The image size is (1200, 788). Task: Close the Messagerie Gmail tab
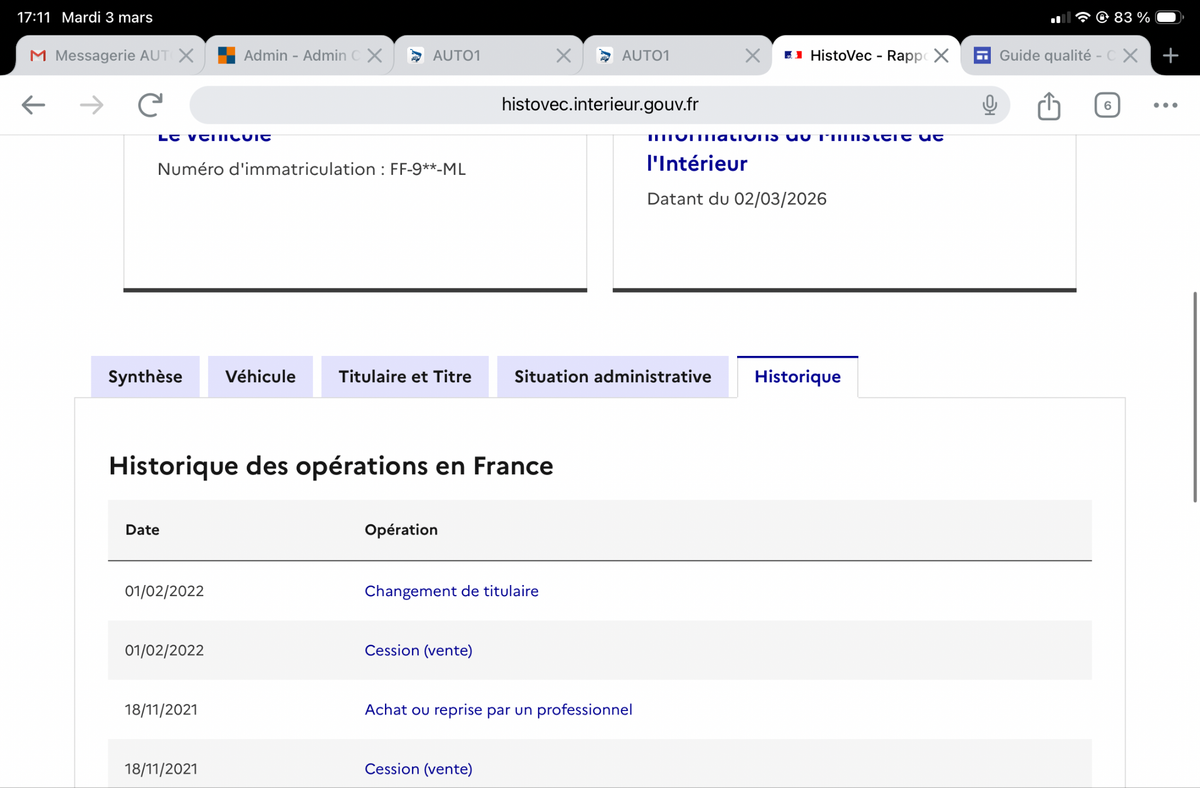pyautogui.click(x=186, y=56)
